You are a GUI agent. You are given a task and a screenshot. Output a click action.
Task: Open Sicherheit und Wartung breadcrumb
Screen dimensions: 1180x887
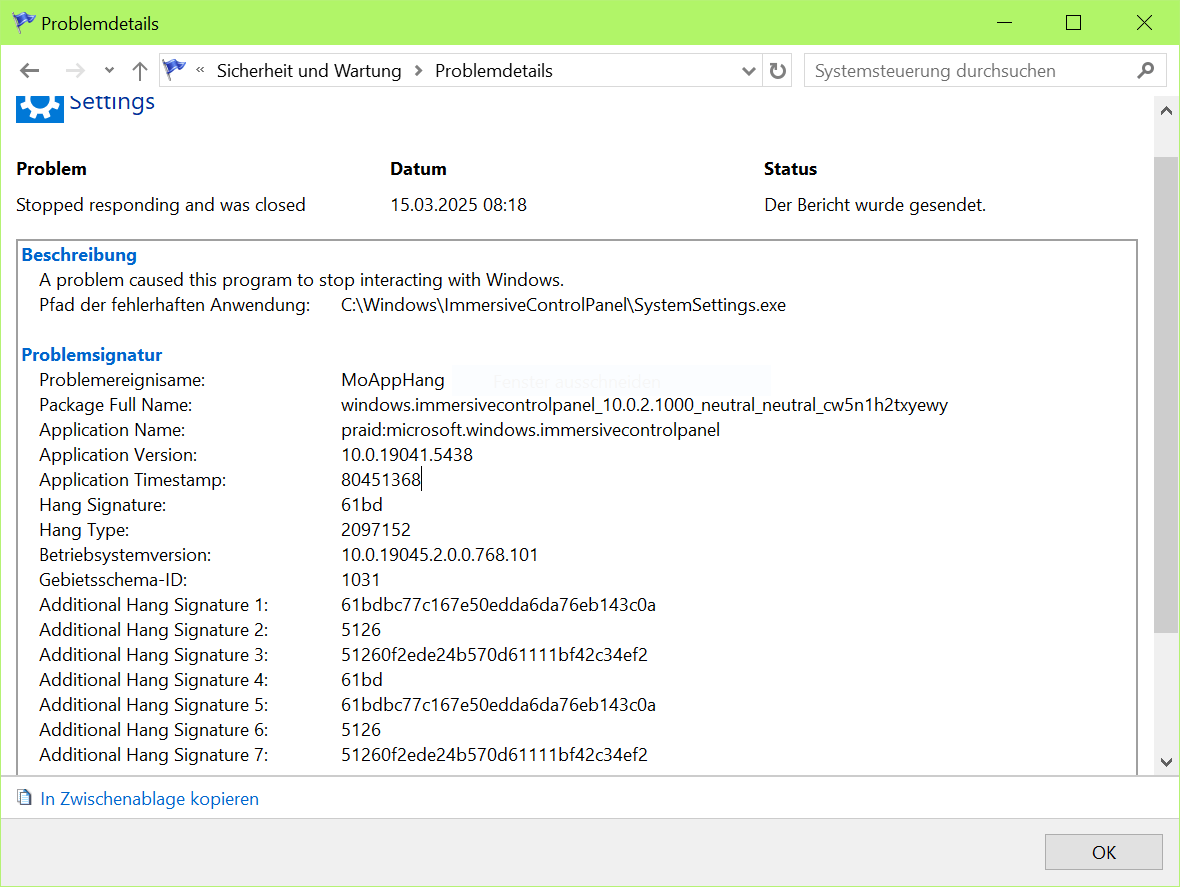coord(309,71)
